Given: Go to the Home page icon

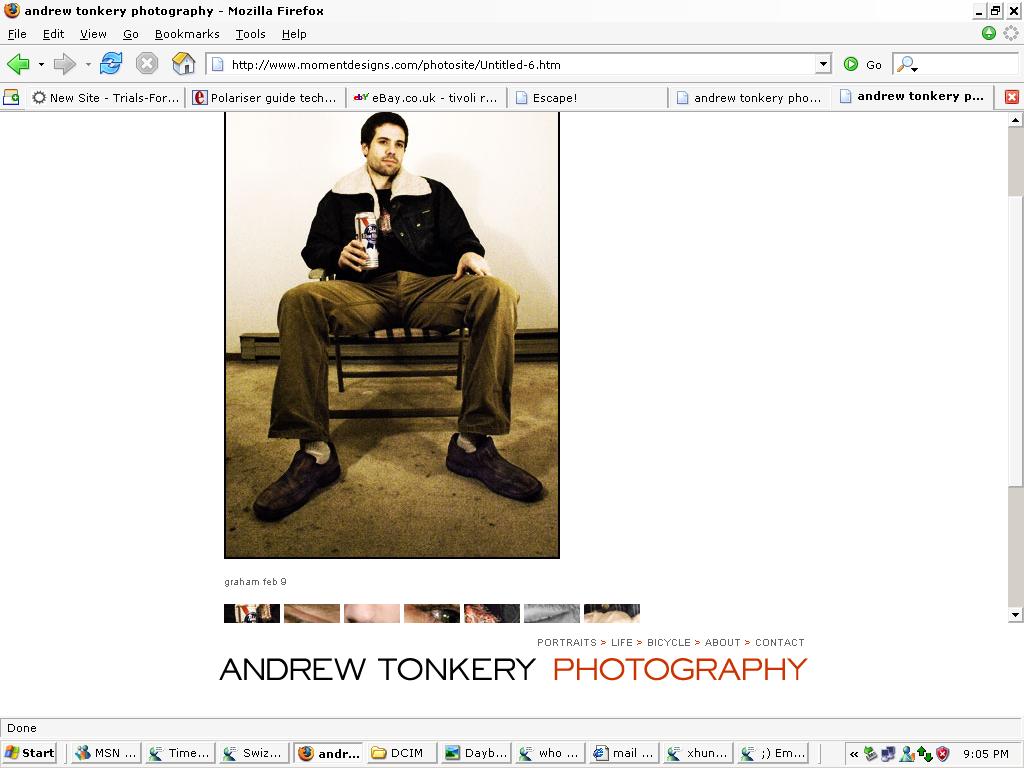Looking at the screenshot, I should point(184,64).
